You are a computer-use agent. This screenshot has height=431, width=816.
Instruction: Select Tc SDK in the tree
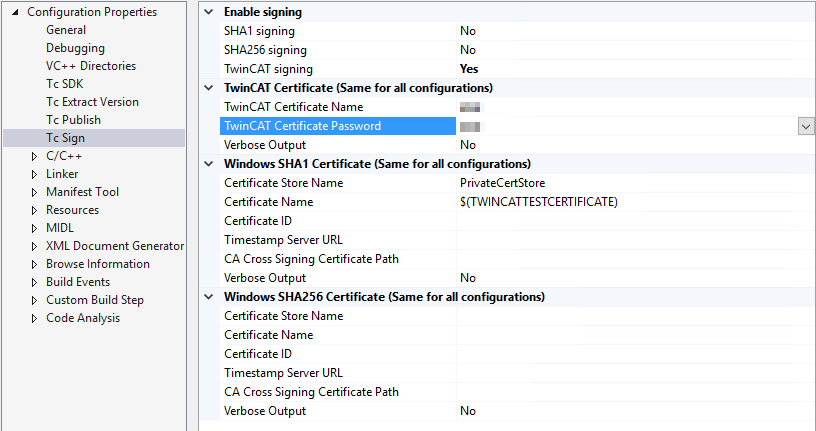(64, 84)
